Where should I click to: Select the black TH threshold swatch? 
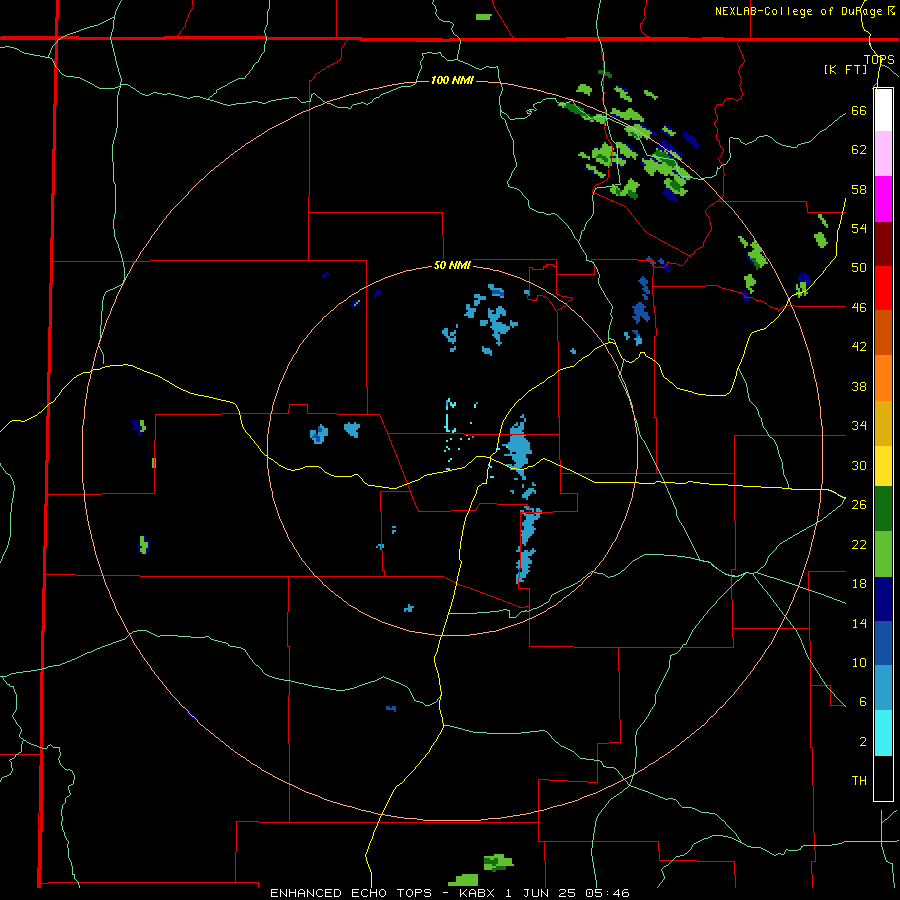(883, 778)
